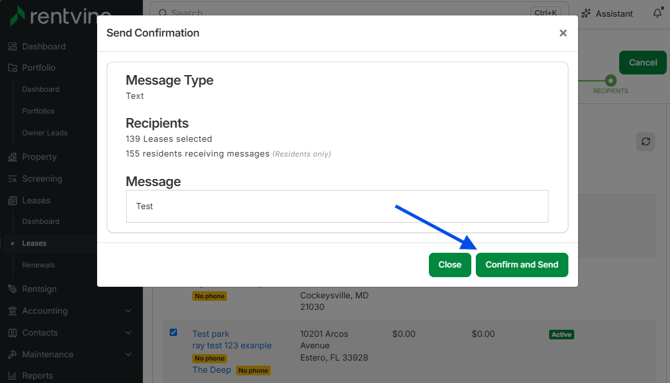This screenshot has width=670, height=383.
Task: Click the green Cancel button
Action: point(642,62)
